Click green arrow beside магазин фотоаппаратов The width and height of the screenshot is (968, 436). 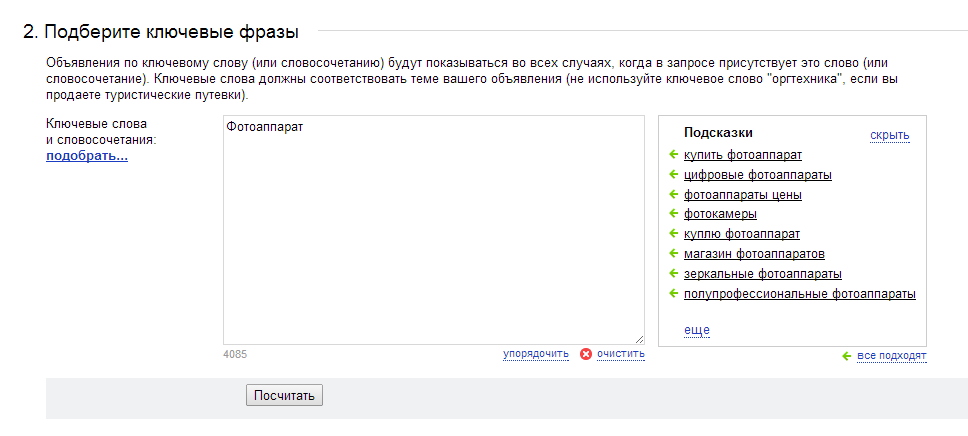point(674,254)
